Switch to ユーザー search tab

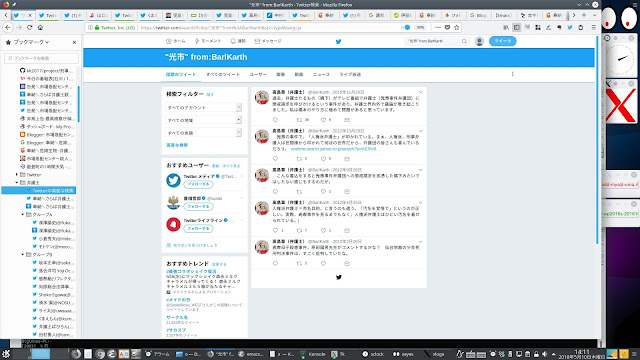258,74
